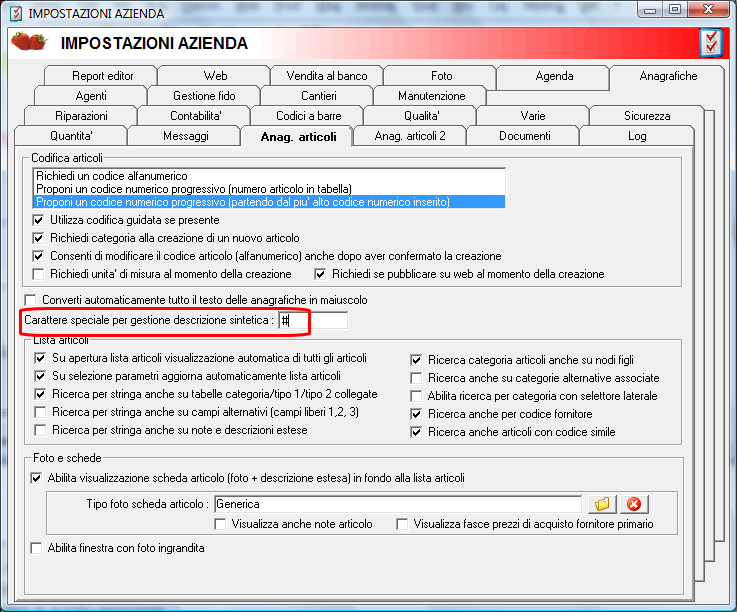Enable 'Abilita ricerca per categoria con selettore laterale'

click(x=416, y=396)
